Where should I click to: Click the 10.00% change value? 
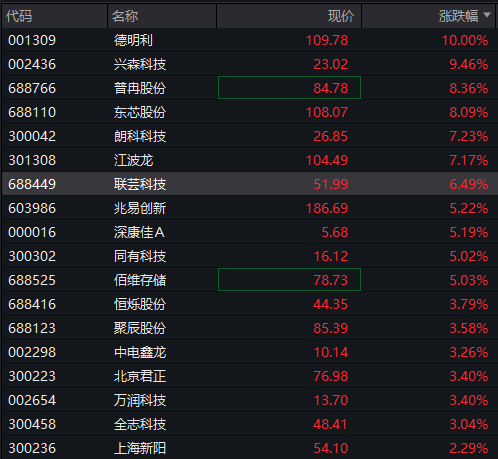click(x=465, y=40)
